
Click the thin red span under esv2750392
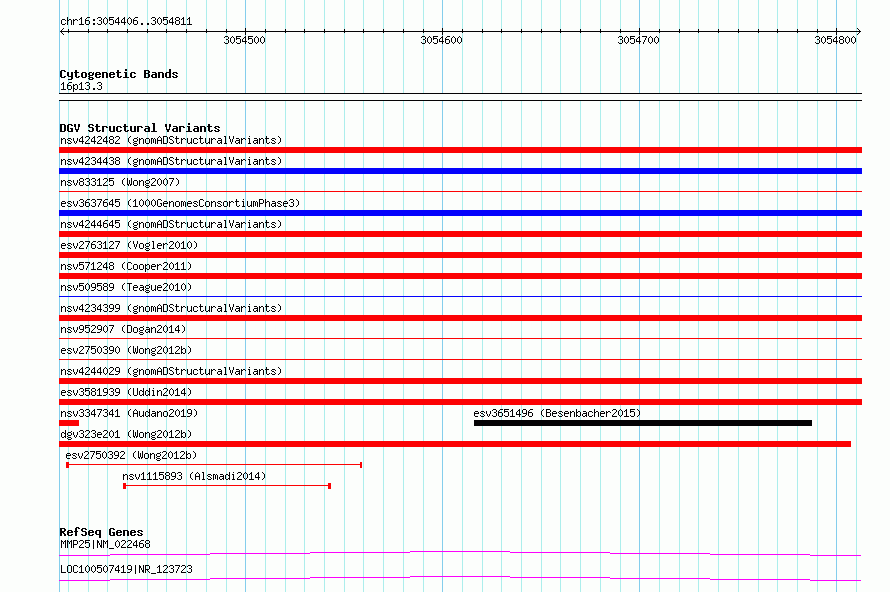214,465
